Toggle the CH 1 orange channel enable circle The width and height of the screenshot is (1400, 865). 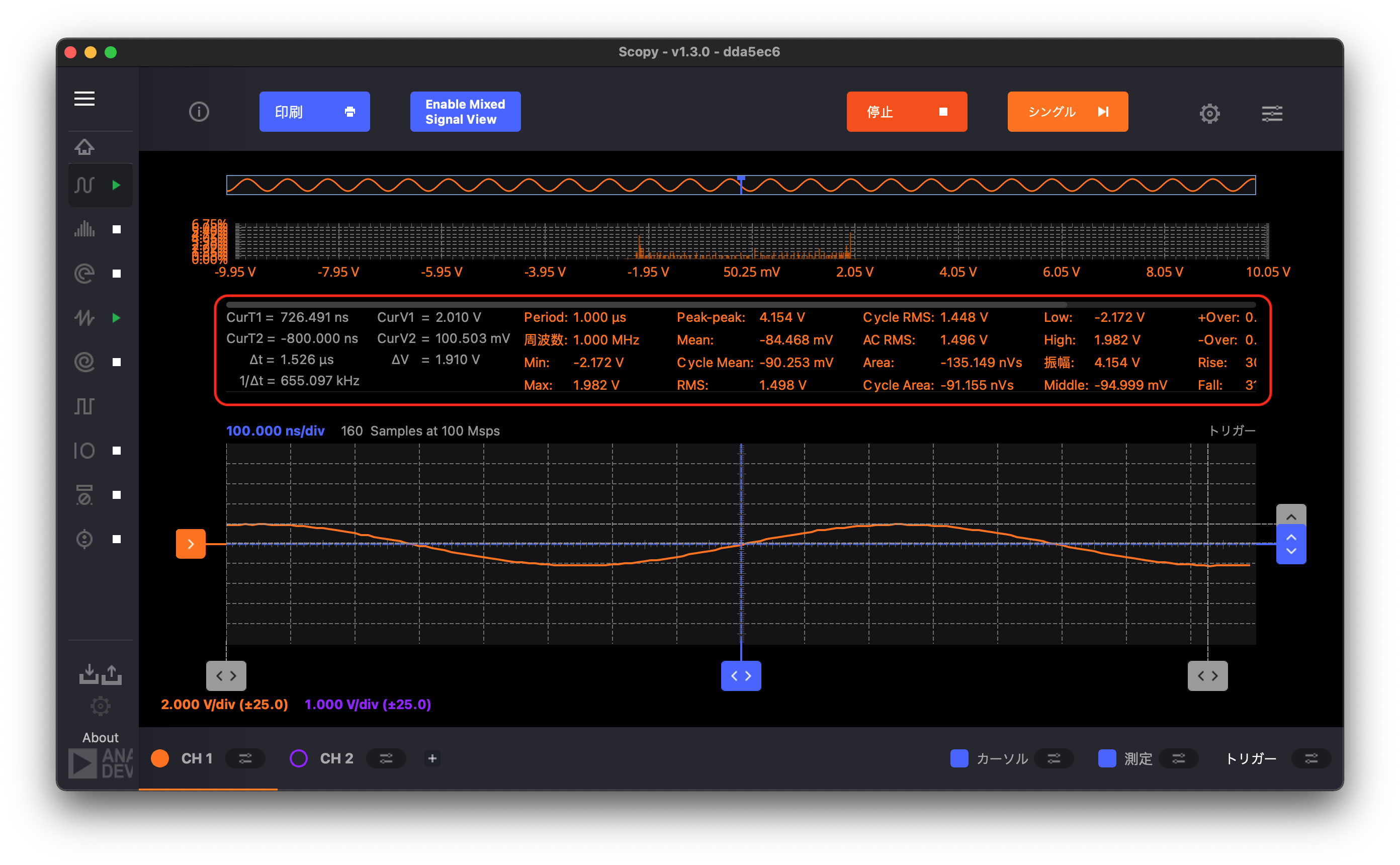tap(160, 758)
